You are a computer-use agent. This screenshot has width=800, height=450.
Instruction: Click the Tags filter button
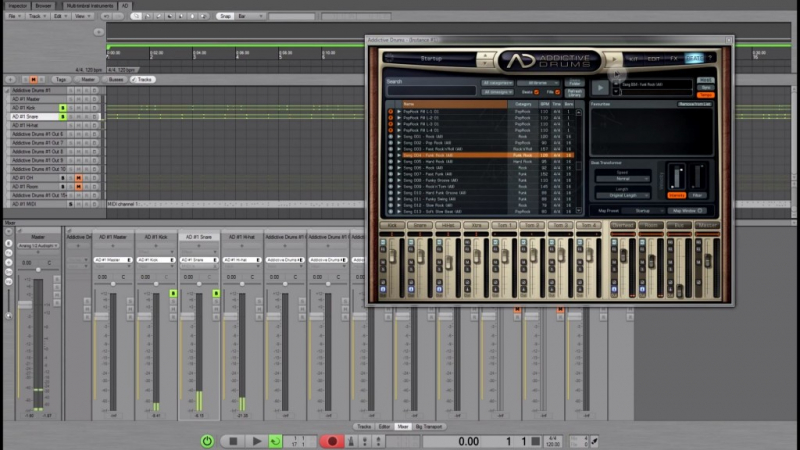[x=61, y=80]
